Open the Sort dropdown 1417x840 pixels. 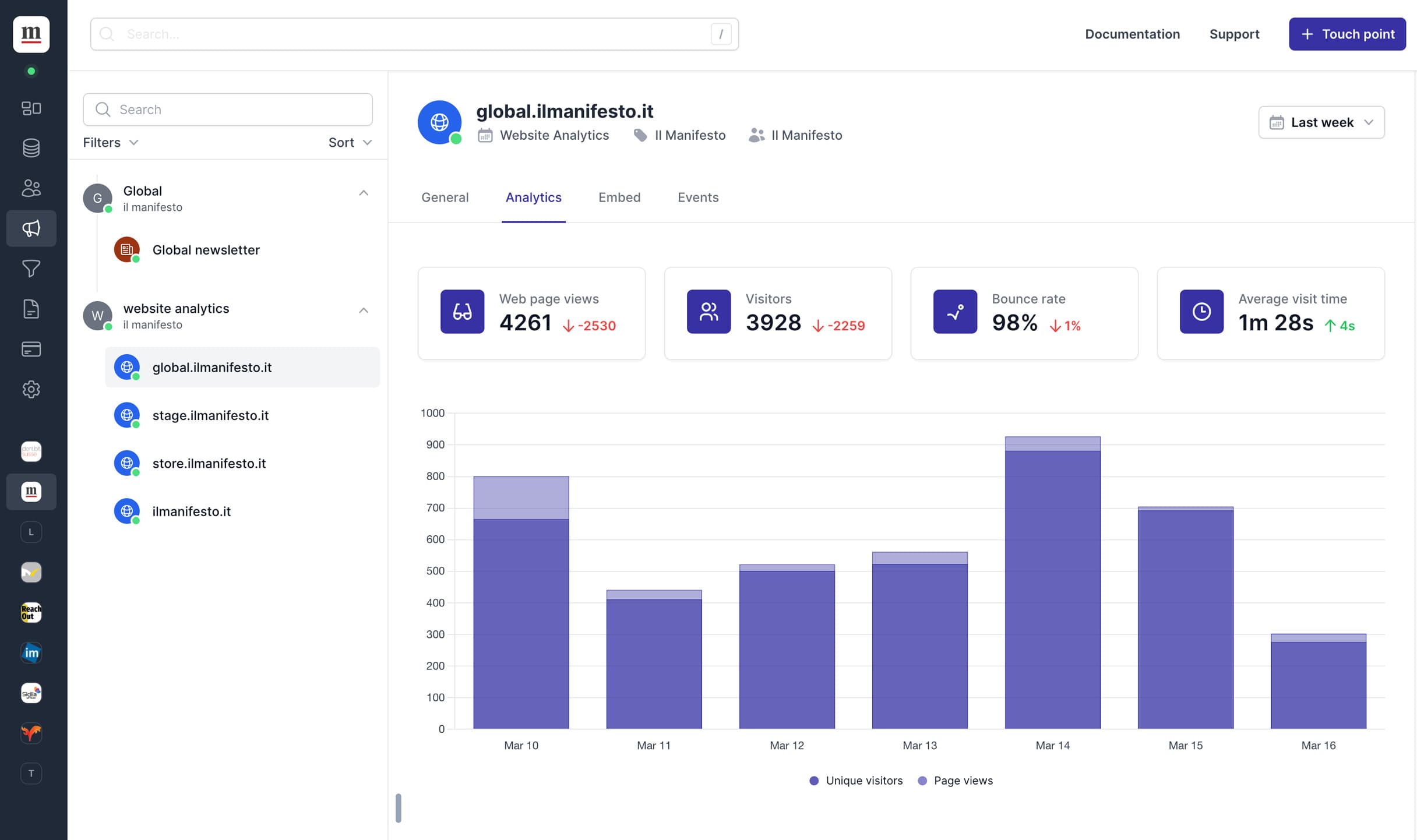click(x=350, y=143)
